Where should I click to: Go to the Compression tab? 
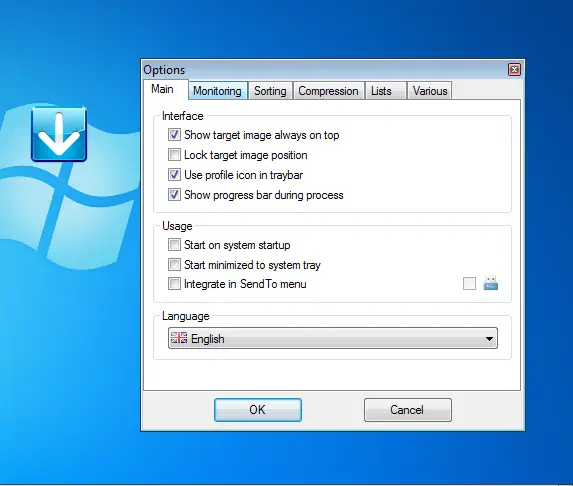click(328, 91)
